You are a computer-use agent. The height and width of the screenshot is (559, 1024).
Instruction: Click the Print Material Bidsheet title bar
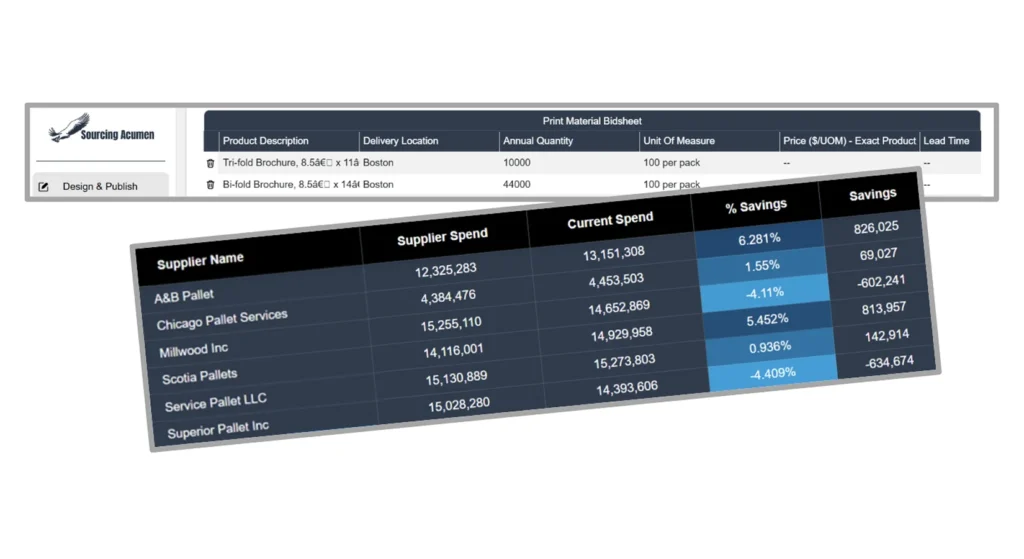click(592, 121)
